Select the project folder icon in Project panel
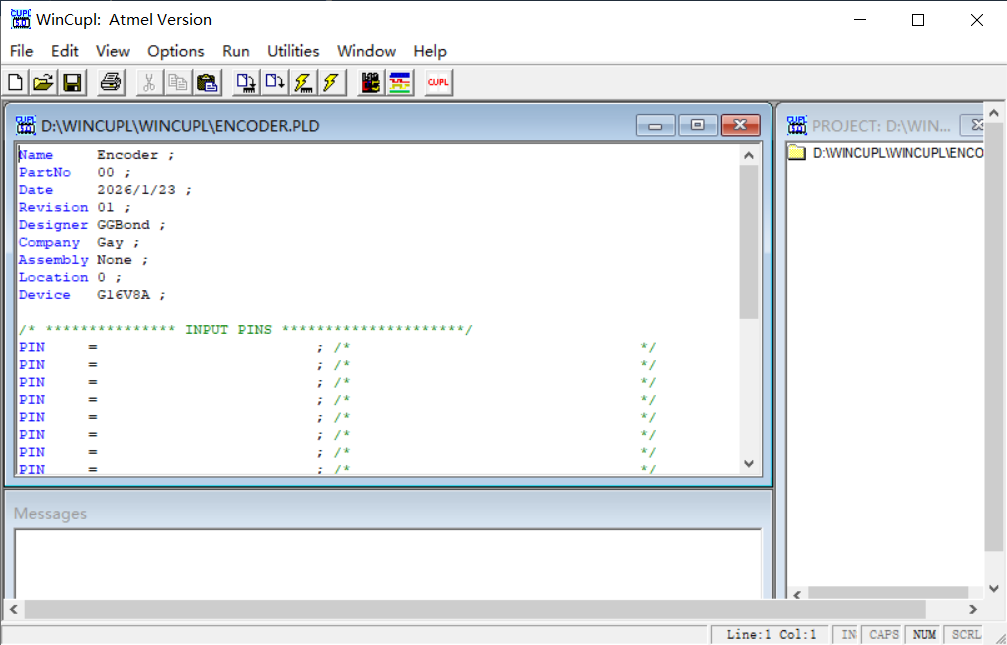Image resolution: width=1007 pixels, height=645 pixels. point(797,153)
